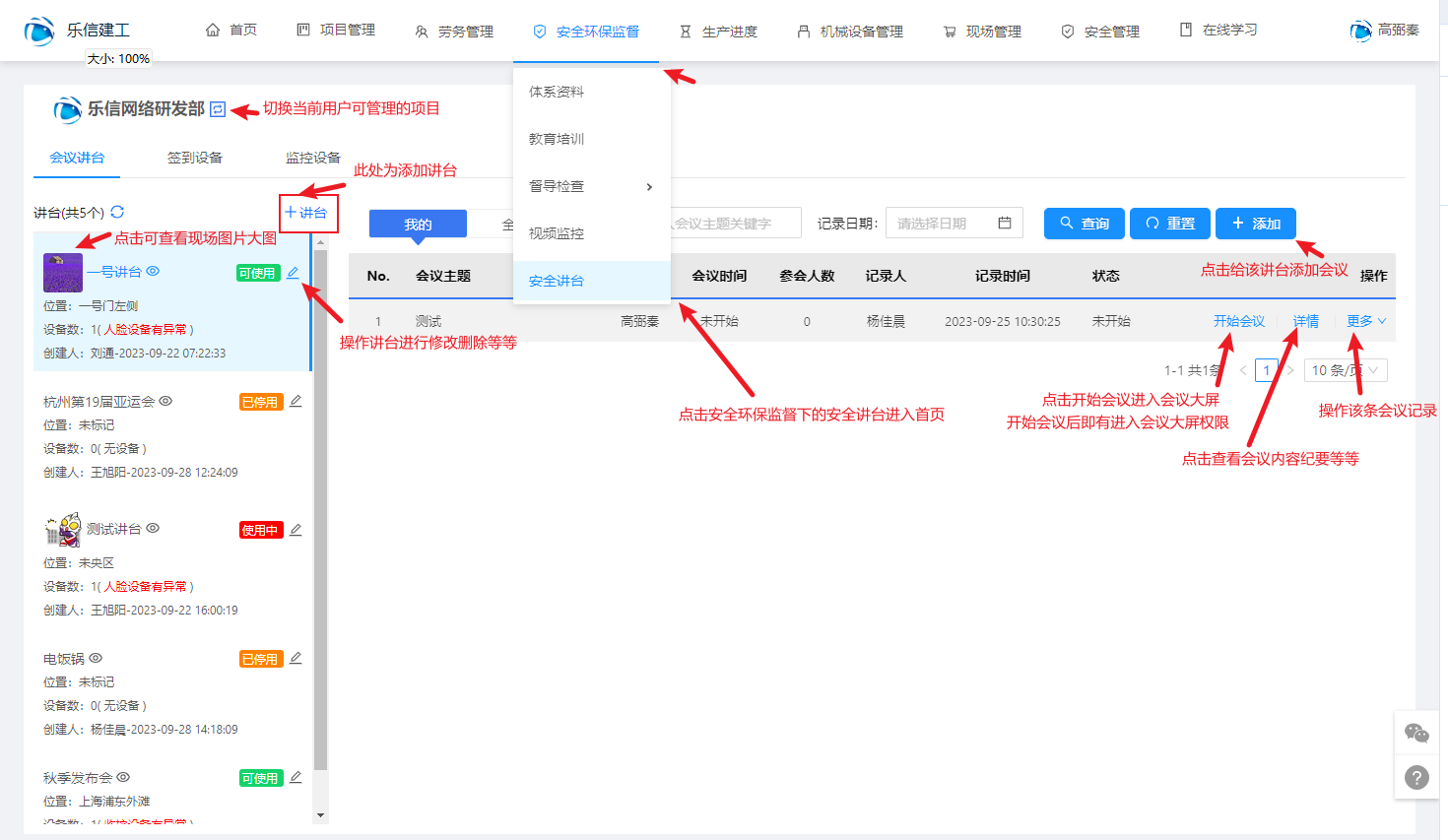Click the edit pencil for 杭州第19届亚运会
The image size is (1448, 840).
coord(296,401)
